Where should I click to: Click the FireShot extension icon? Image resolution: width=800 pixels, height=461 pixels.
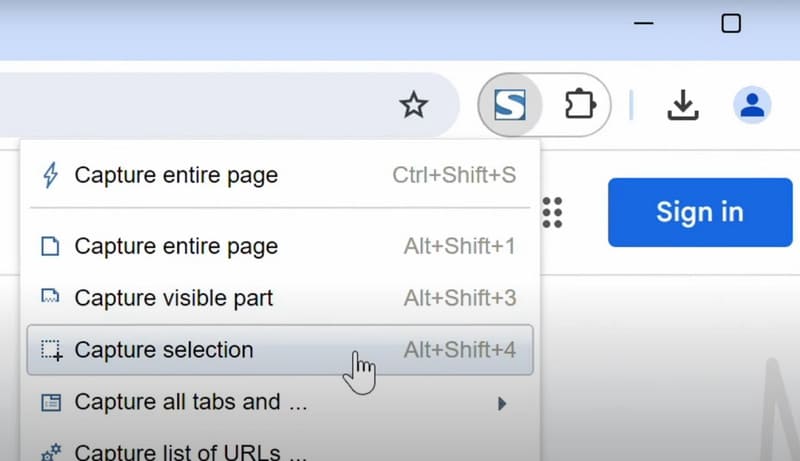510,104
